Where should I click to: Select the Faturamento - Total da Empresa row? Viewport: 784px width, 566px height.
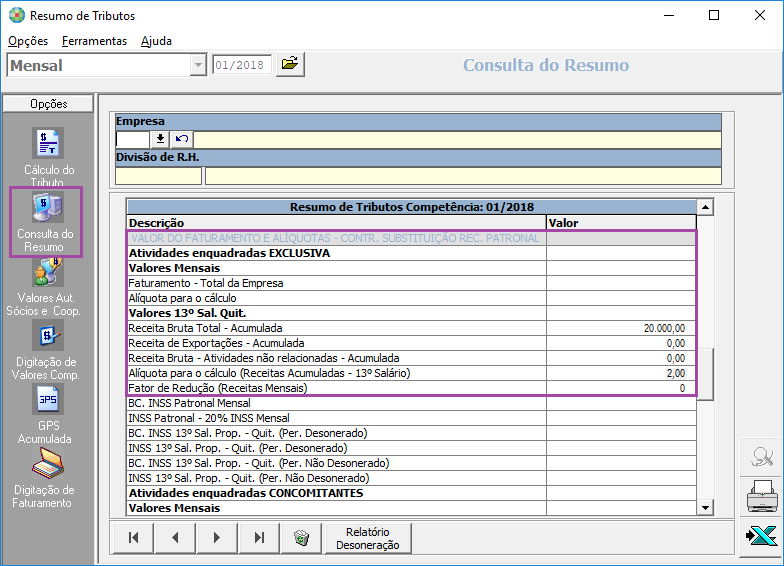(412, 283)
